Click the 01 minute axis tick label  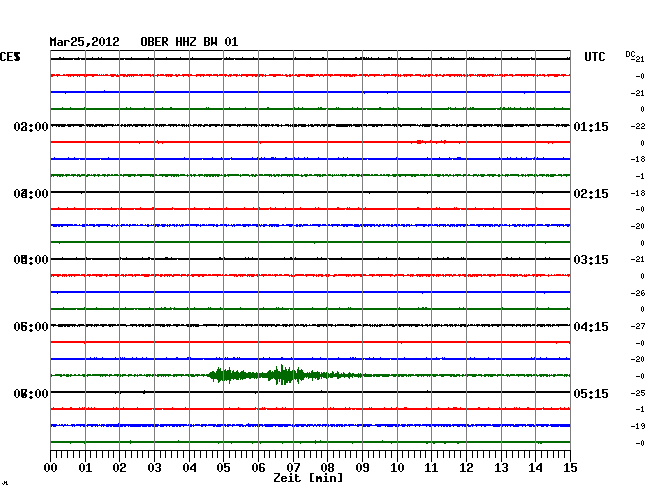(85, 468)
